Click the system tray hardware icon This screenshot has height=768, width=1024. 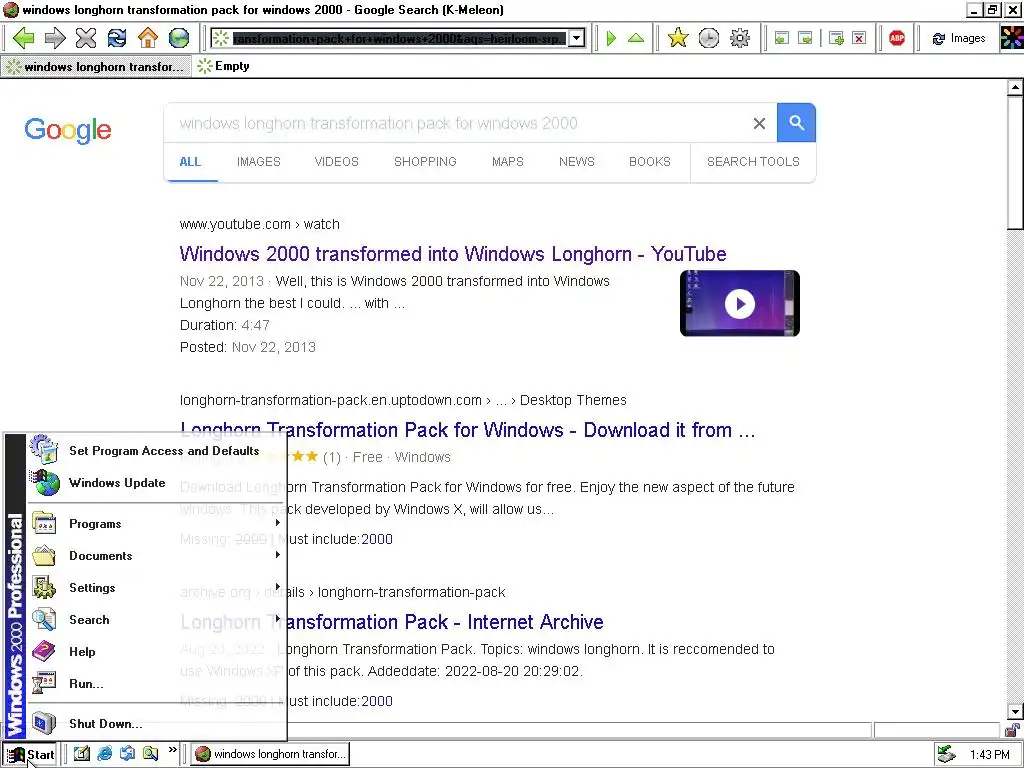tap(947, 754)
